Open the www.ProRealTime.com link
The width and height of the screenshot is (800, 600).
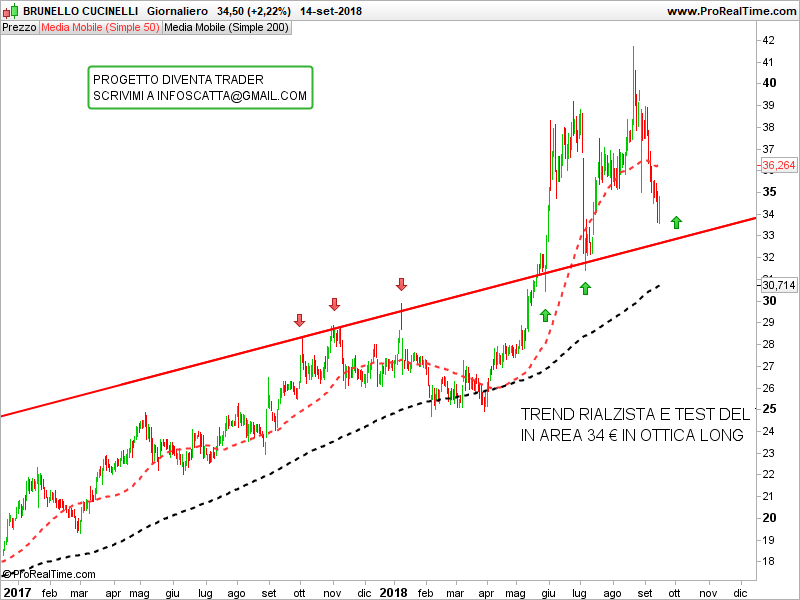point(731,11)
